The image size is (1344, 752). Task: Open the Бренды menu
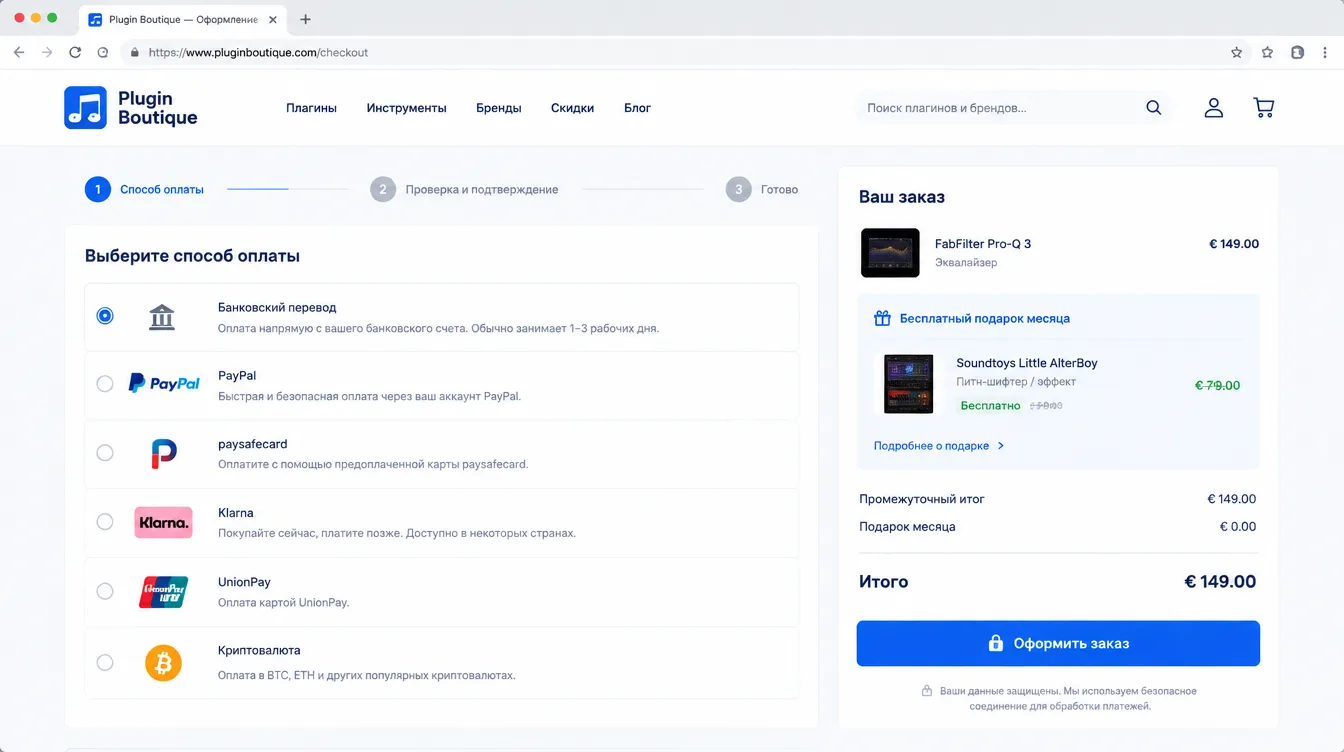498,108
